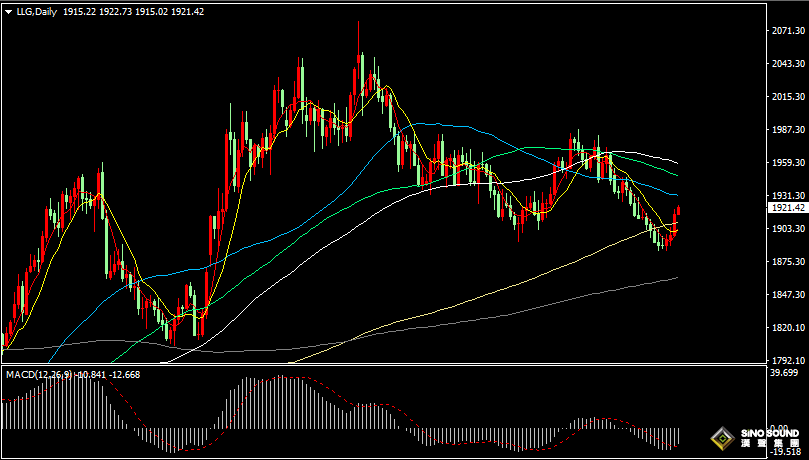Select the MACD(12,26,9) indicator label
This screenshot has width=809, height=460.
pos(40,374)
